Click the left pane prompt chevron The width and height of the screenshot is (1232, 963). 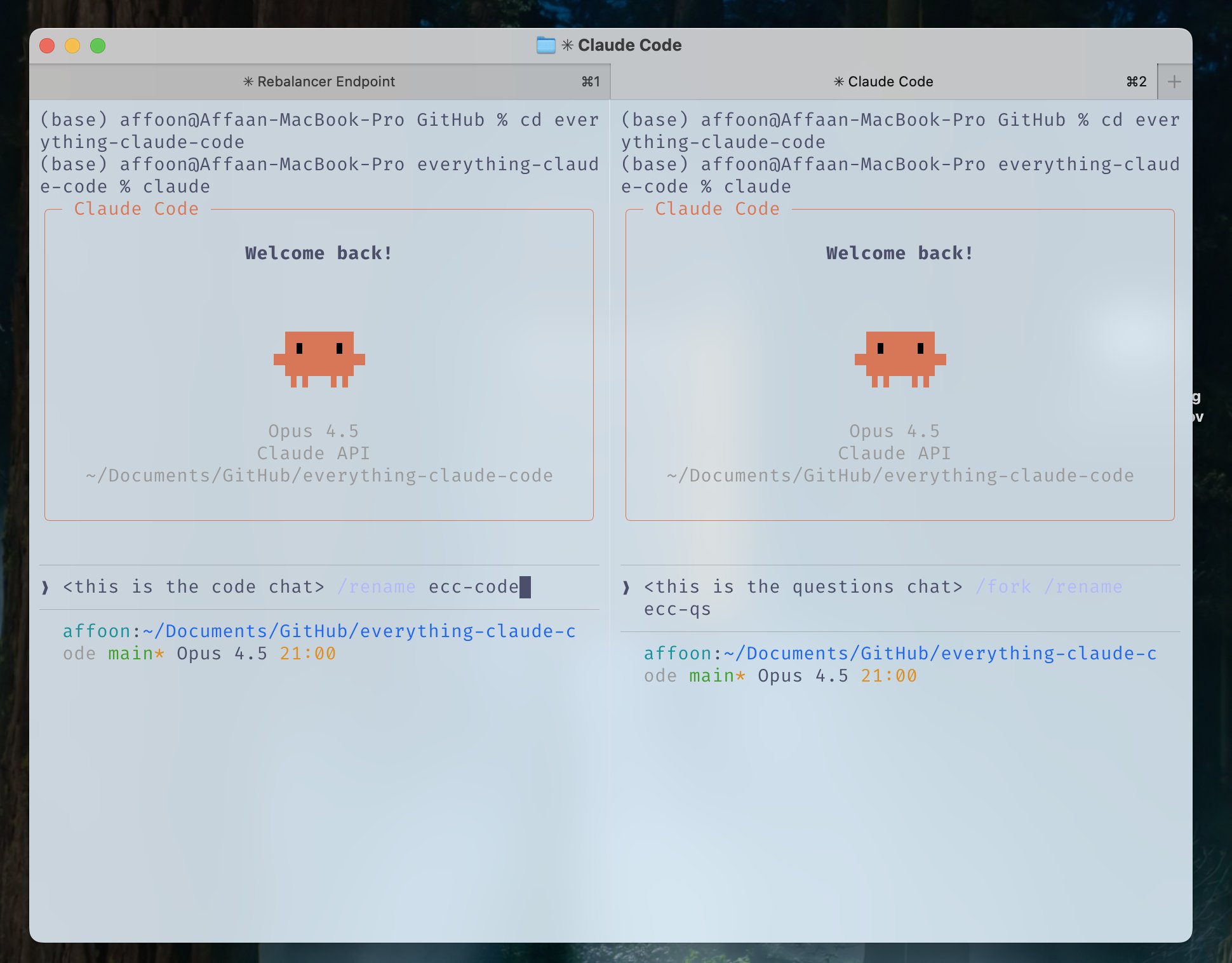click(46, 588)
